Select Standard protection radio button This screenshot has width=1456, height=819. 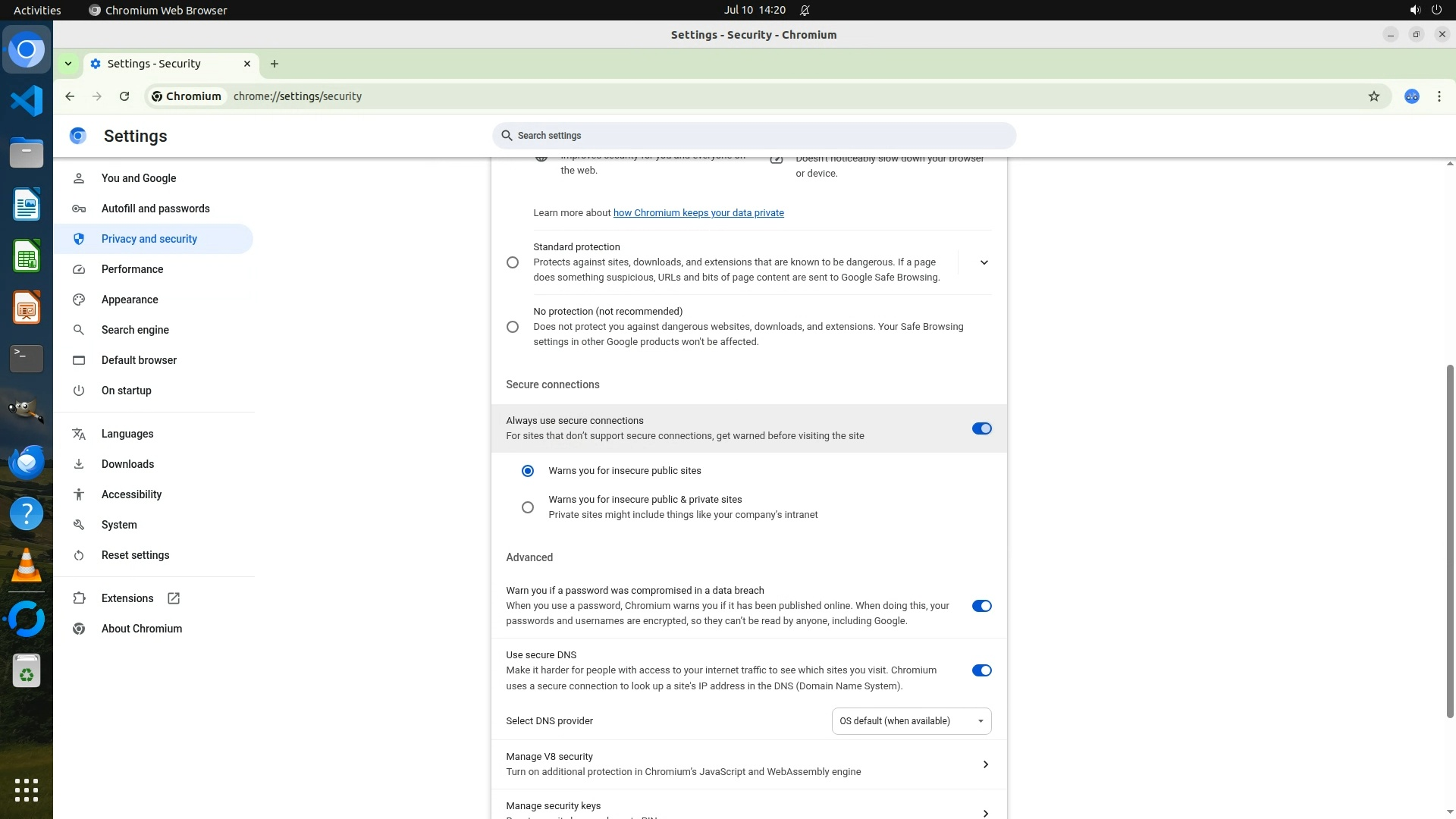(513, 262)
